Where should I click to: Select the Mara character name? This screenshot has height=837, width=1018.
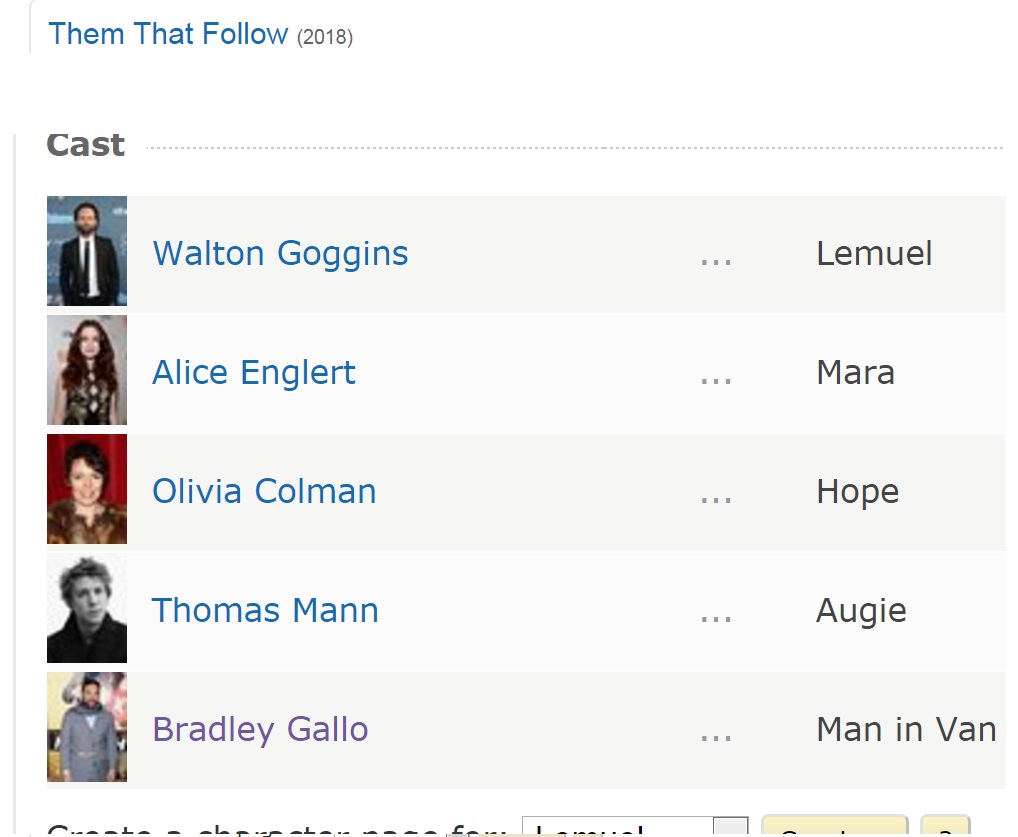point(855,373)
